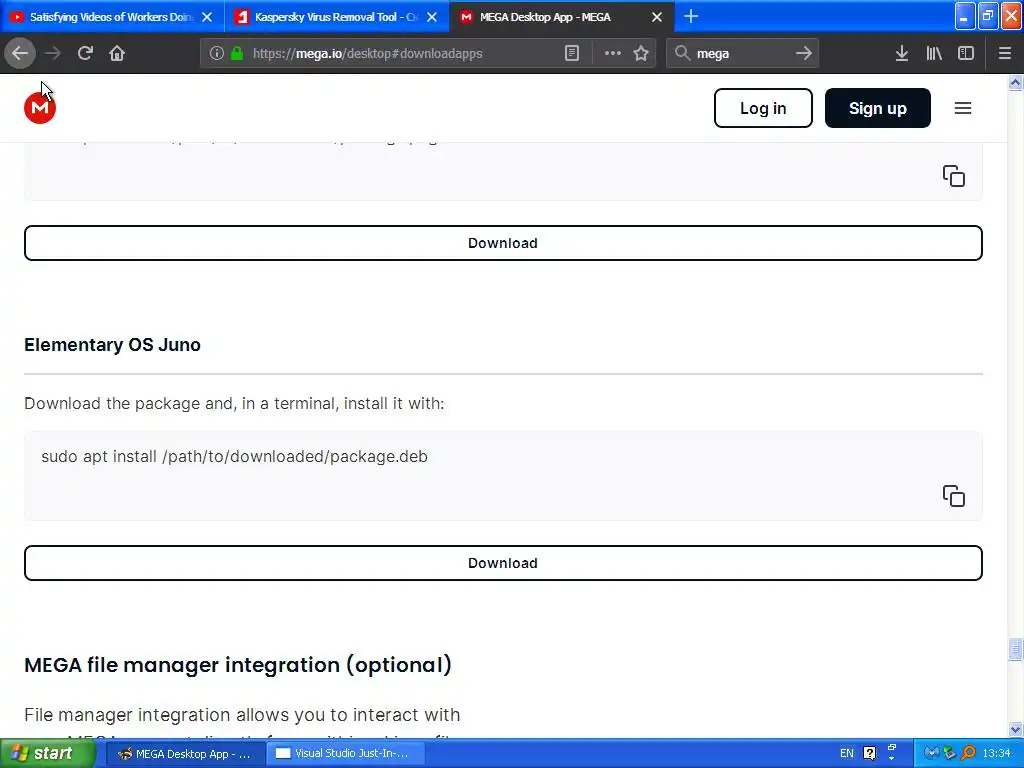Open the Downloads toolbar icon
The image size is (1024, 768).
[x=902, y=54]
